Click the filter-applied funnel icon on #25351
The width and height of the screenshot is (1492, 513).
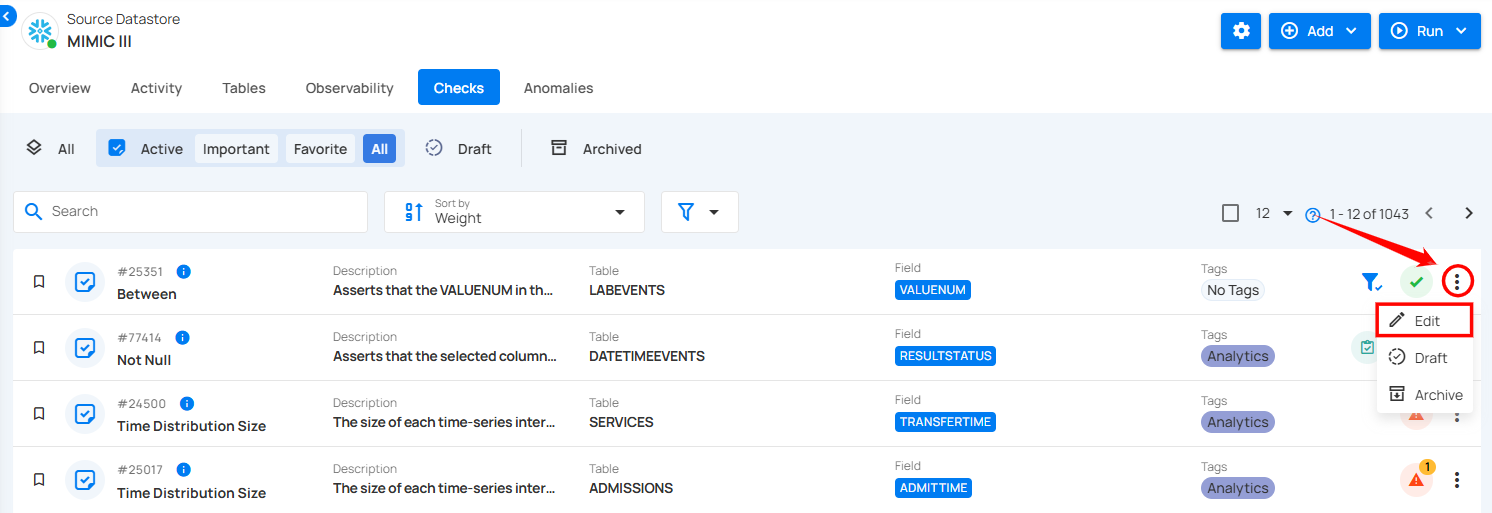pyautogui.click(x=1372, y=282)
